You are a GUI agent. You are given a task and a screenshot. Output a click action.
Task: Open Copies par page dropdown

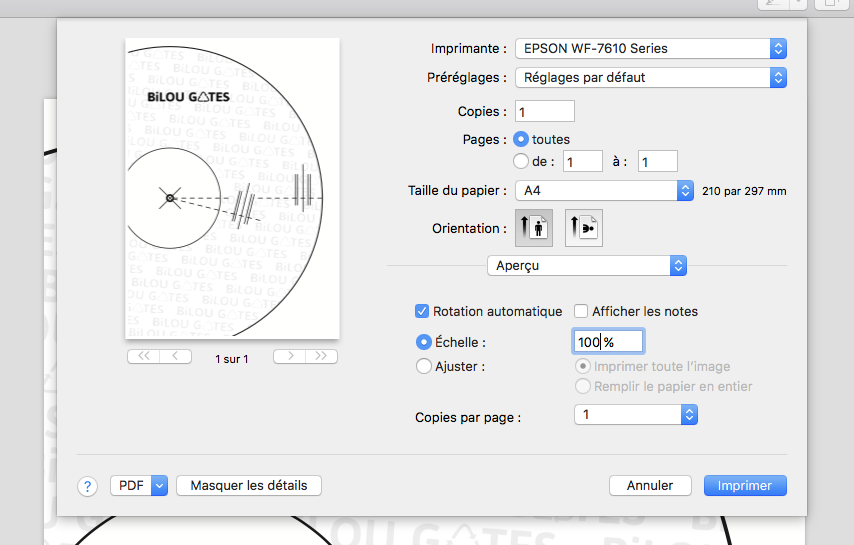point(635,415)
